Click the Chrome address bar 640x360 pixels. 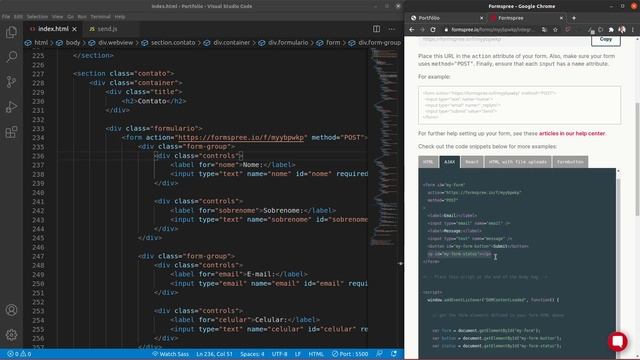pos(492,30)
